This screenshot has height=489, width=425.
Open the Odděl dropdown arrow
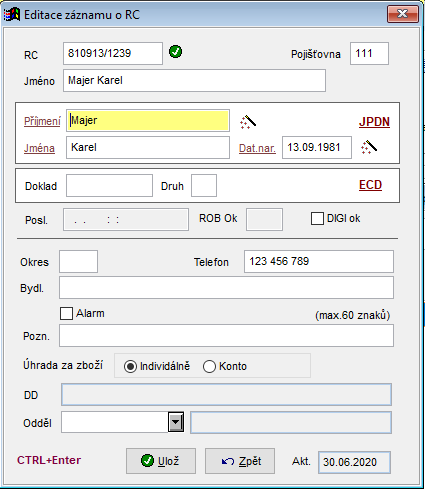176,422
